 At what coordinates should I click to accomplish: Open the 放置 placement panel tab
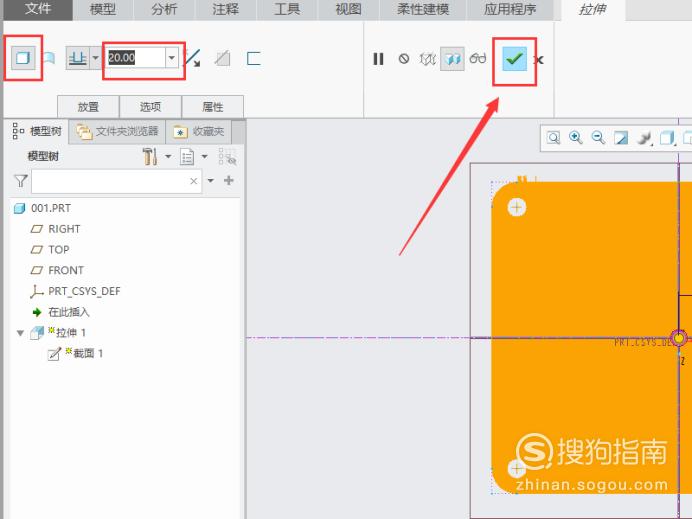[x=88, y=106]
